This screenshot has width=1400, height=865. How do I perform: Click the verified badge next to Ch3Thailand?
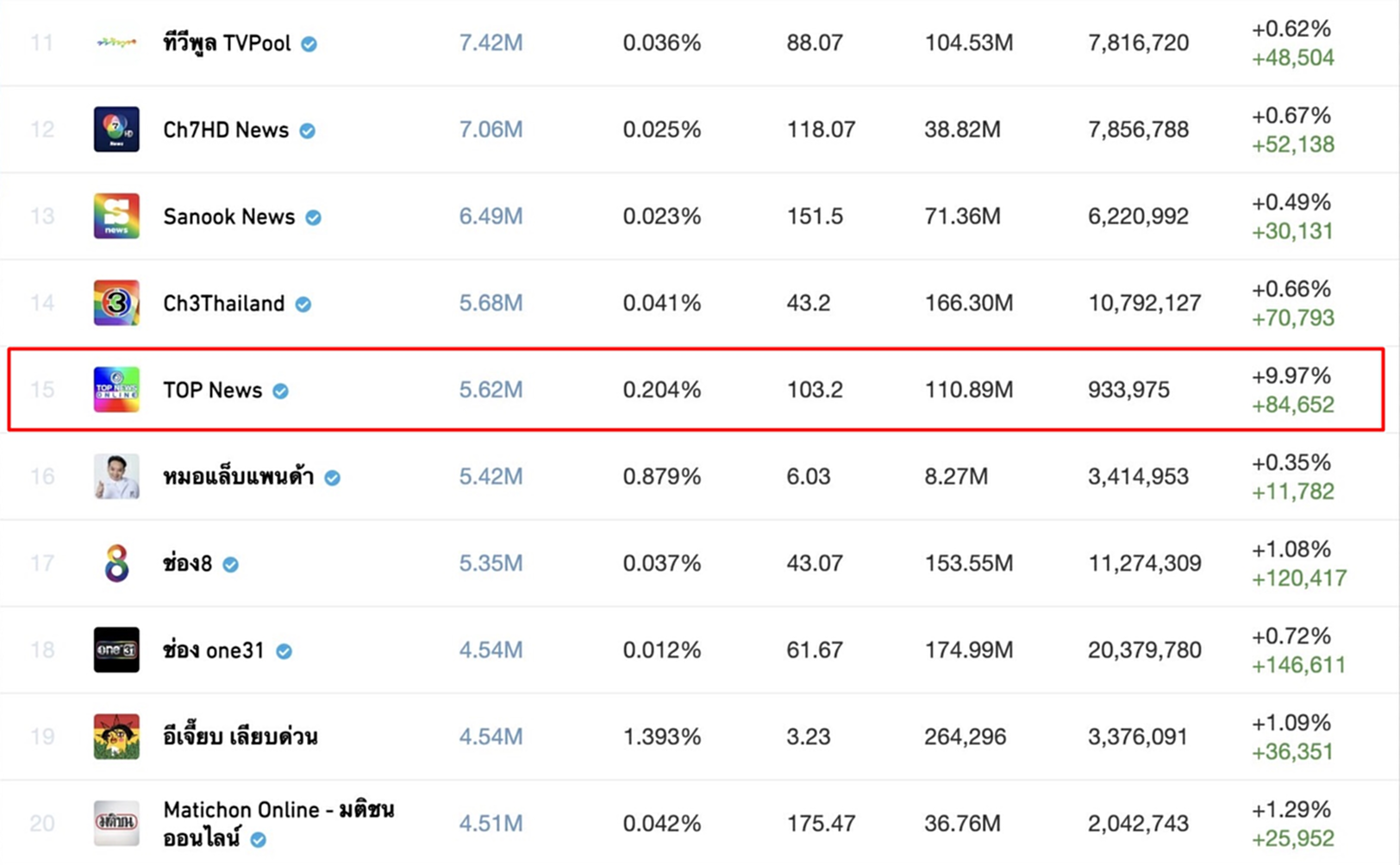[x=303, y=304]
